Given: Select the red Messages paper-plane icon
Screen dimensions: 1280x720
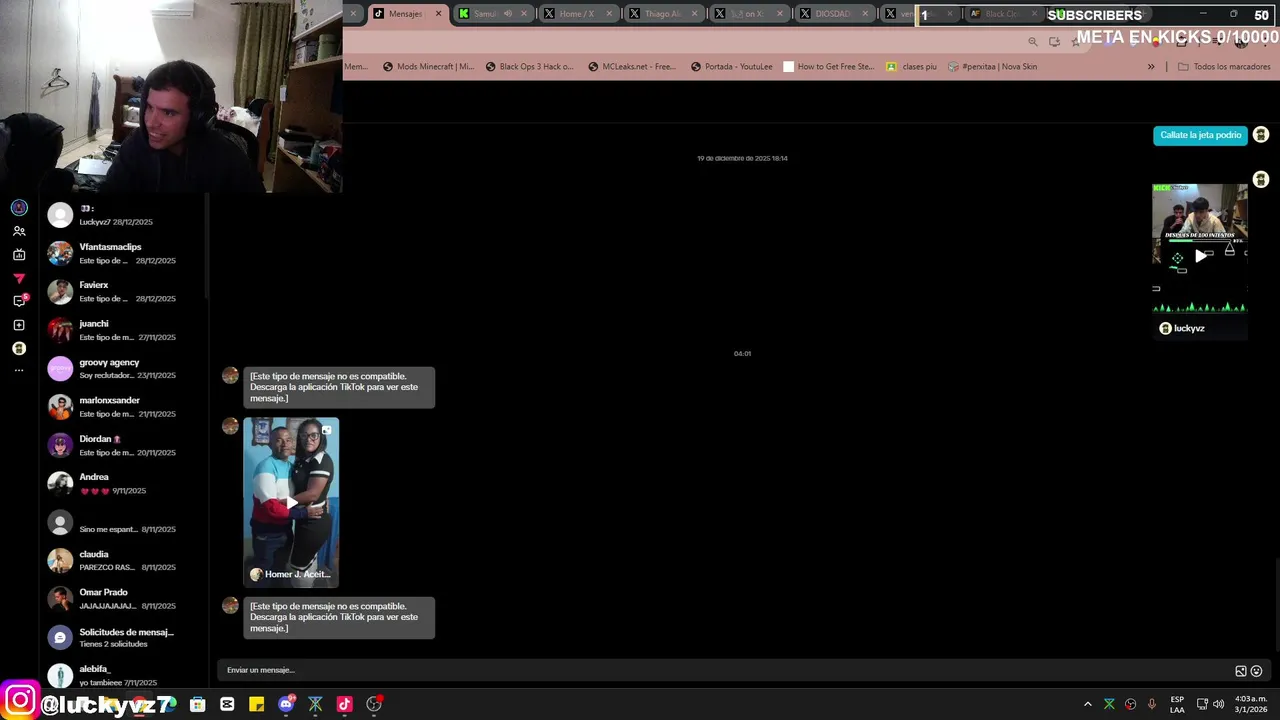Looking at the screenshot, I should click(19, 278).
